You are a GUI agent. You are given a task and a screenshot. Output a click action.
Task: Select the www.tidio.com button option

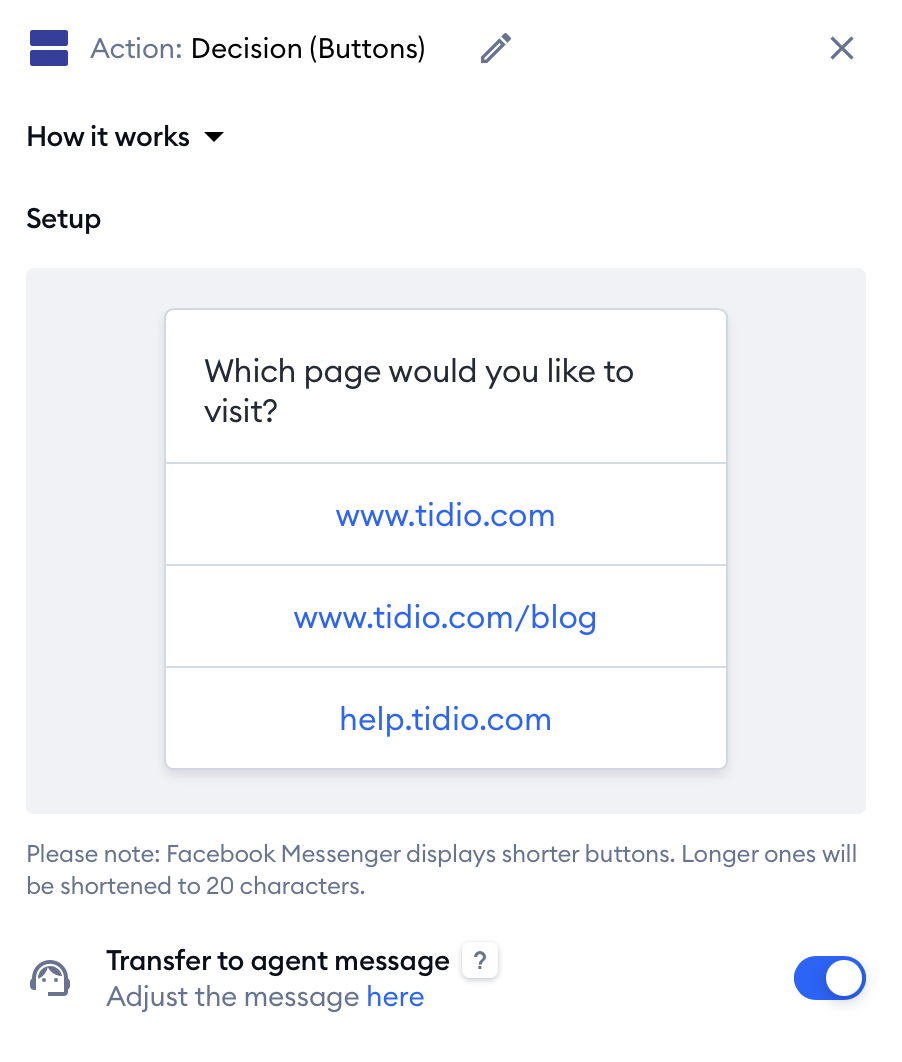(445, 516)
